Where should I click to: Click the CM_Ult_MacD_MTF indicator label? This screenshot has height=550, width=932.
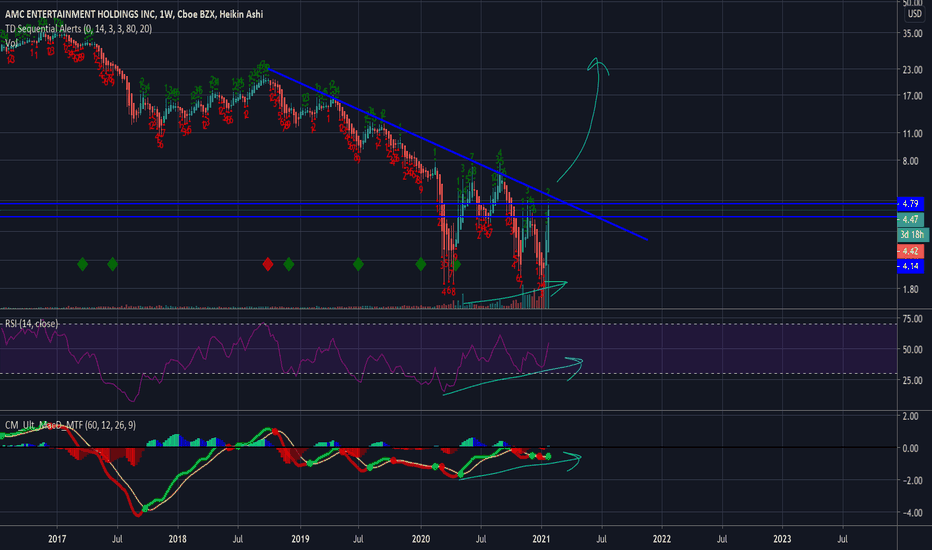[70, 425]
